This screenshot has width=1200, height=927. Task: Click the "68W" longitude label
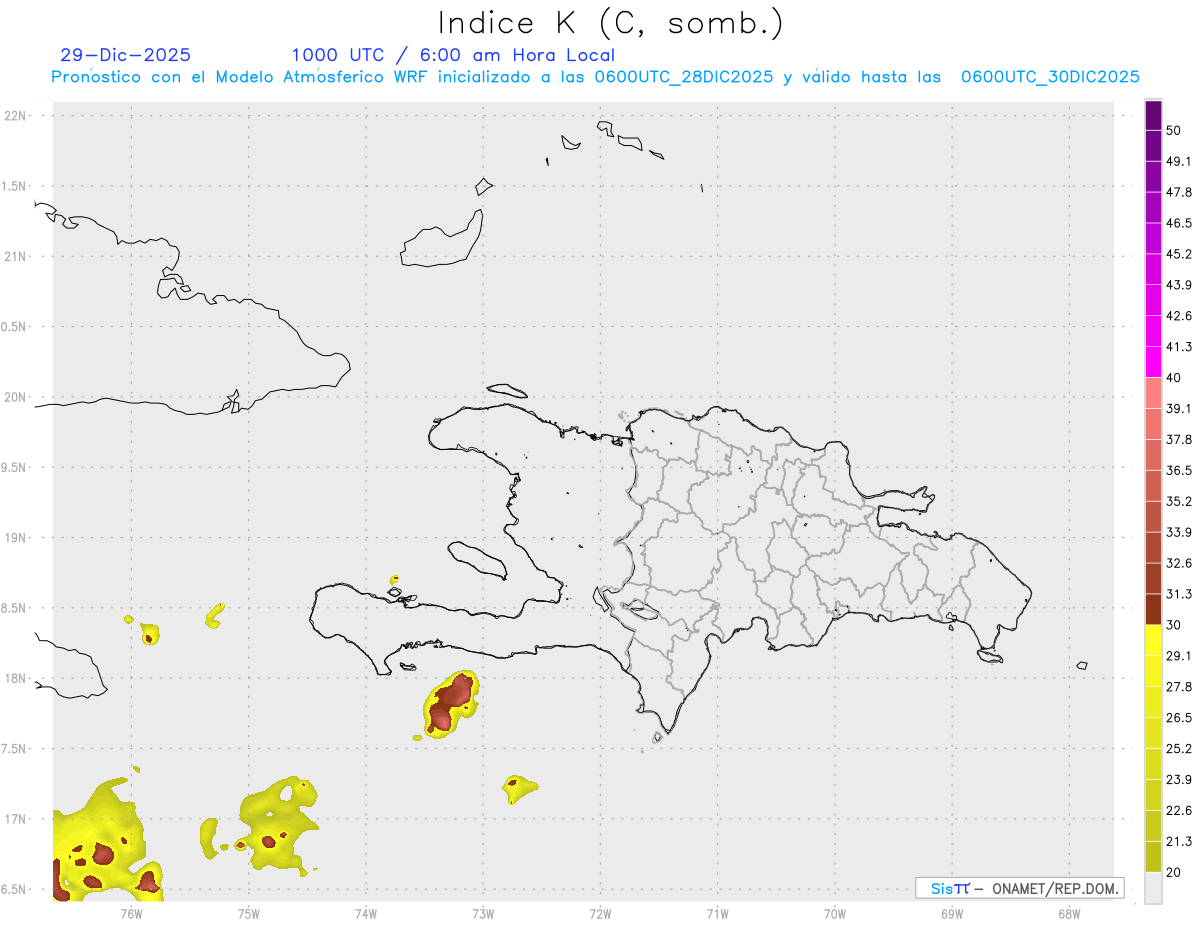tap(1068, 913)
